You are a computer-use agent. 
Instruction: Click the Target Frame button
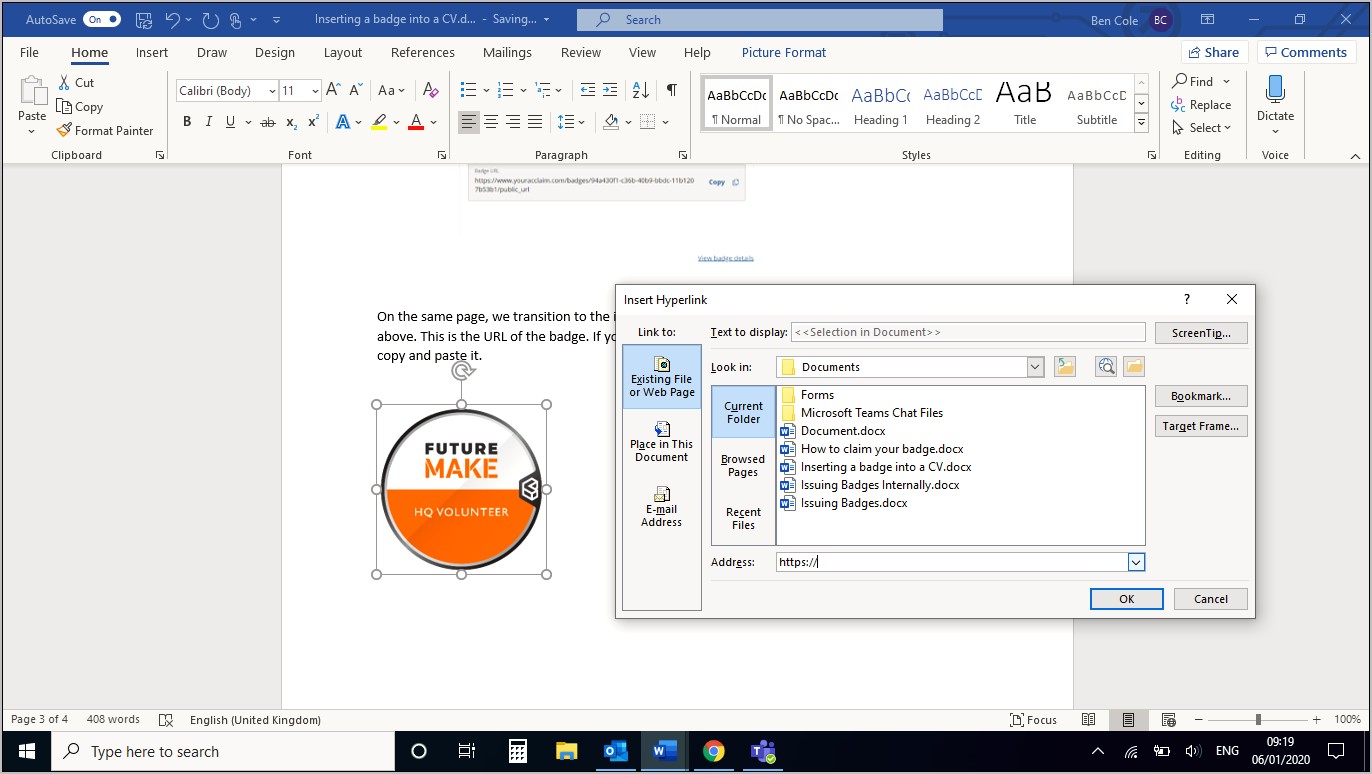point(1201,426)
